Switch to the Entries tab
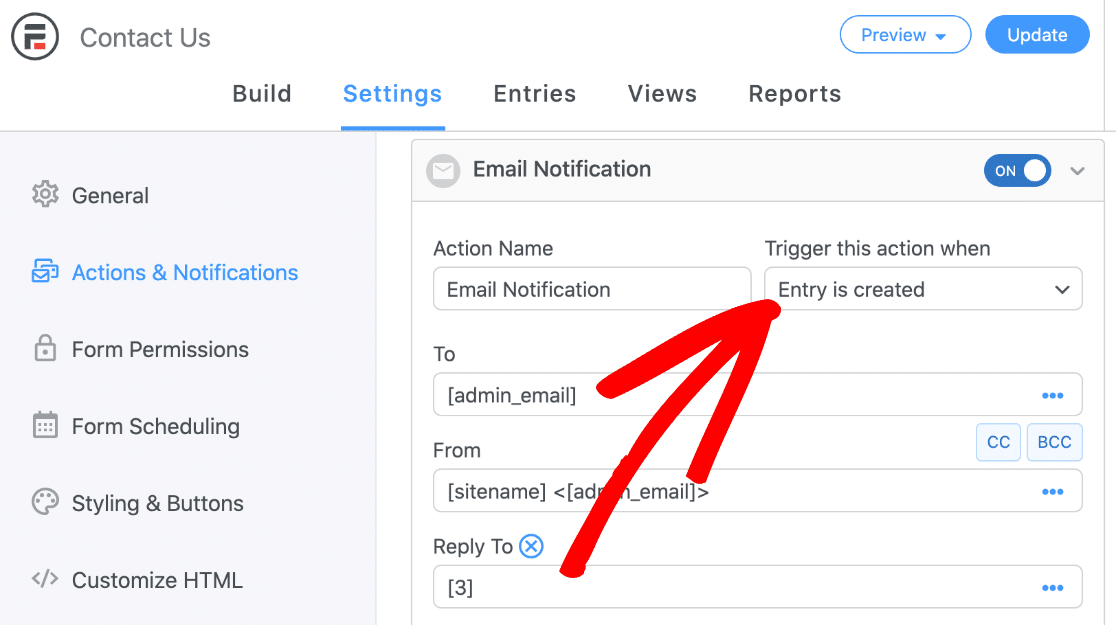The height and width of the screenshot is (625, 1116). coord(534,93)
